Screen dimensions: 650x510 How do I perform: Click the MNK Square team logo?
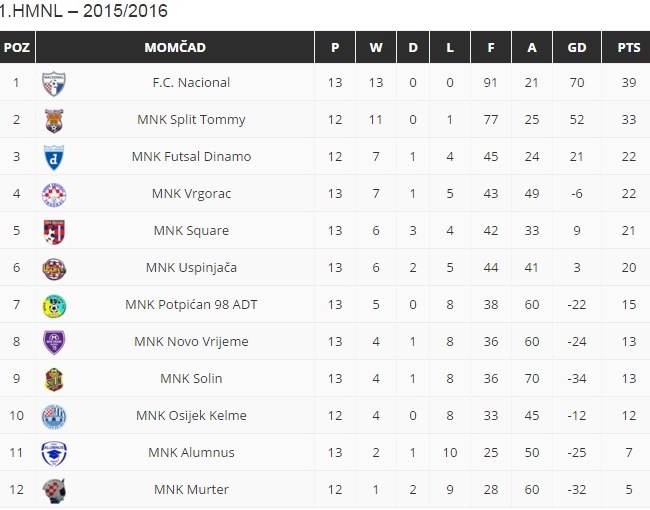coord(53,231)
